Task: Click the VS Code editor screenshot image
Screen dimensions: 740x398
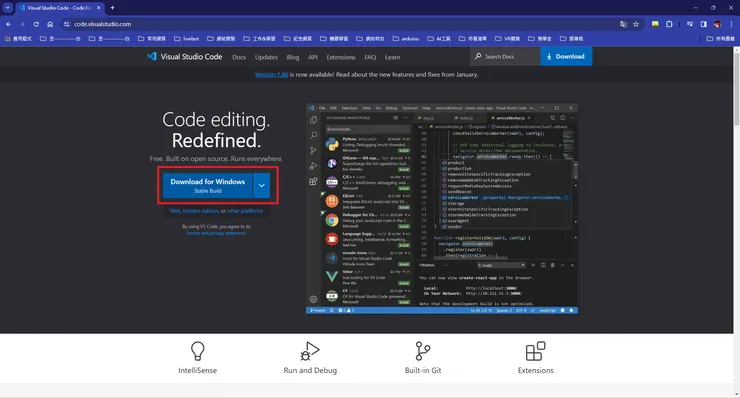Action: tap(442, 209)
